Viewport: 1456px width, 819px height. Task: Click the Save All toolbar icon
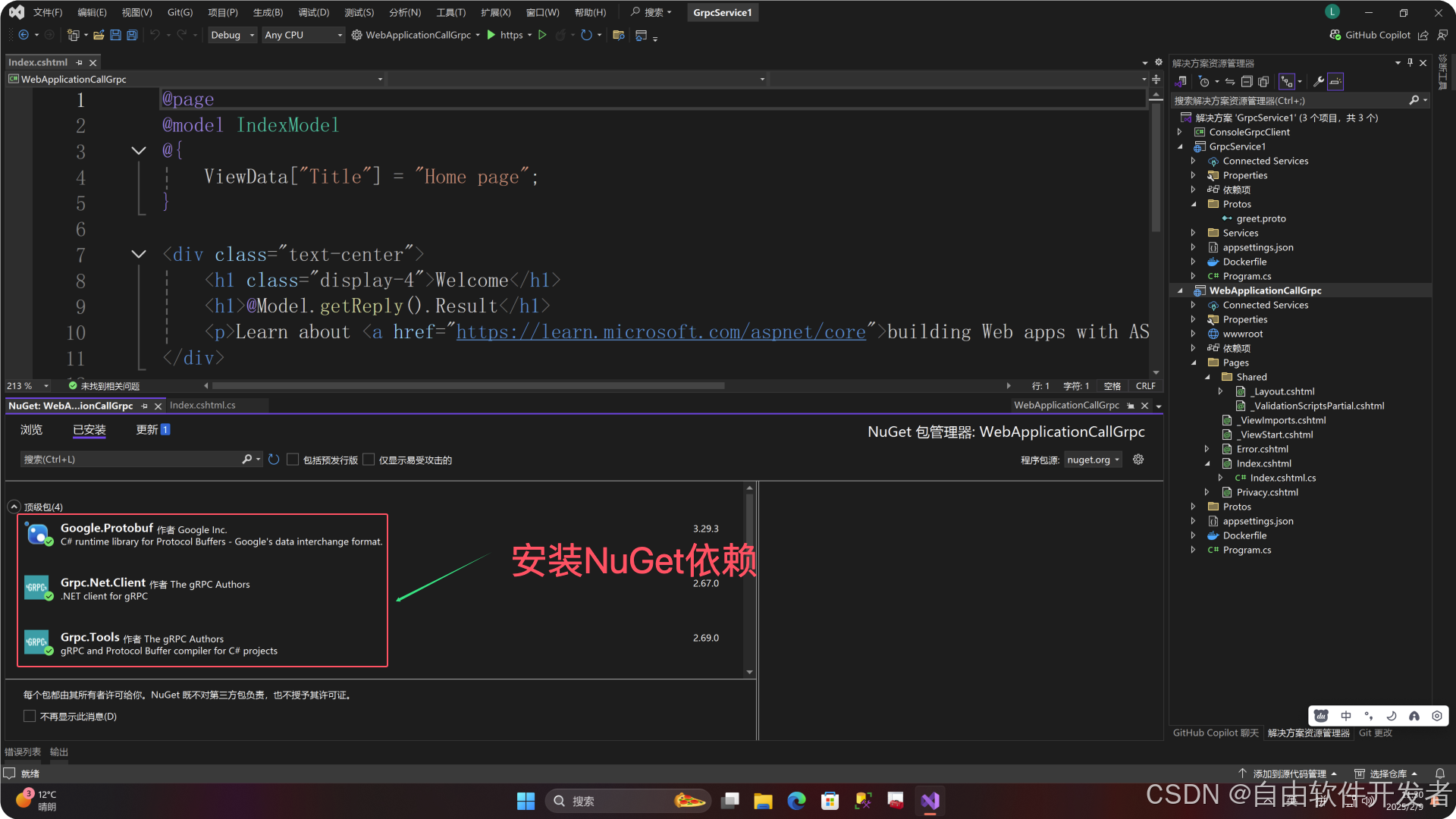(x=132, y=35)
